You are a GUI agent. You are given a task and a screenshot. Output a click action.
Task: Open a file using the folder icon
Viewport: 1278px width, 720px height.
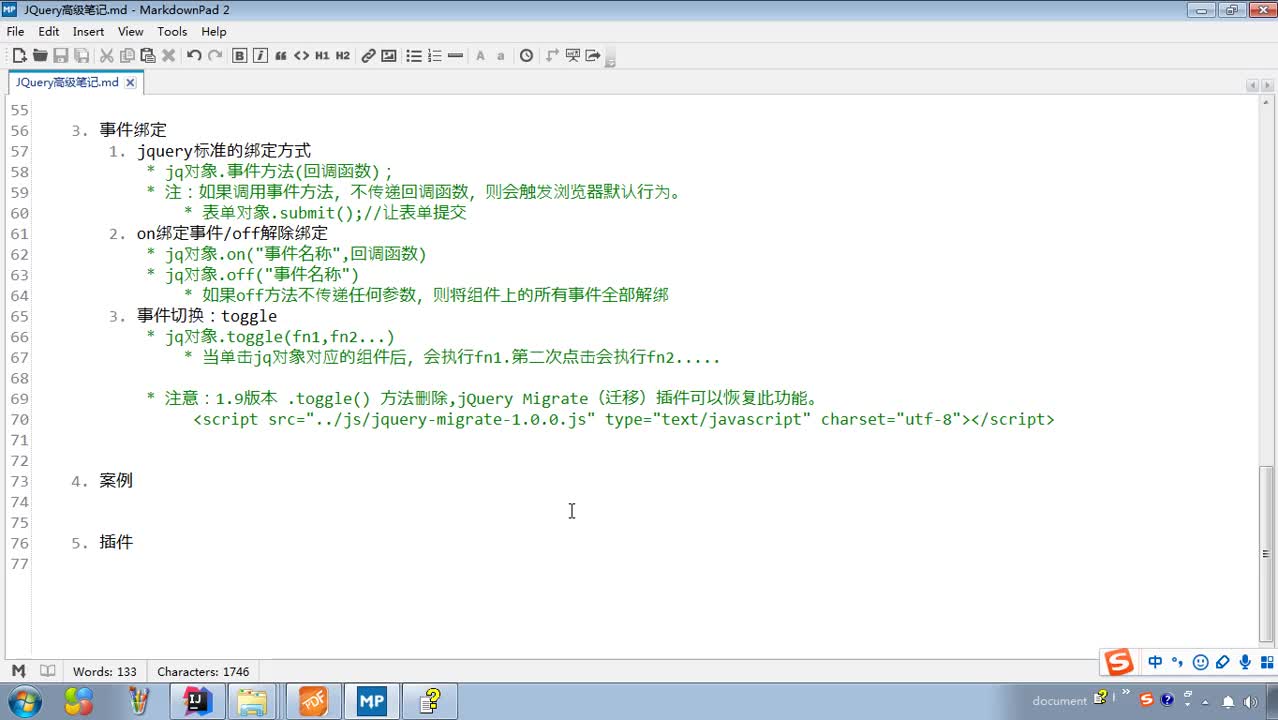[x=40, y=56]
